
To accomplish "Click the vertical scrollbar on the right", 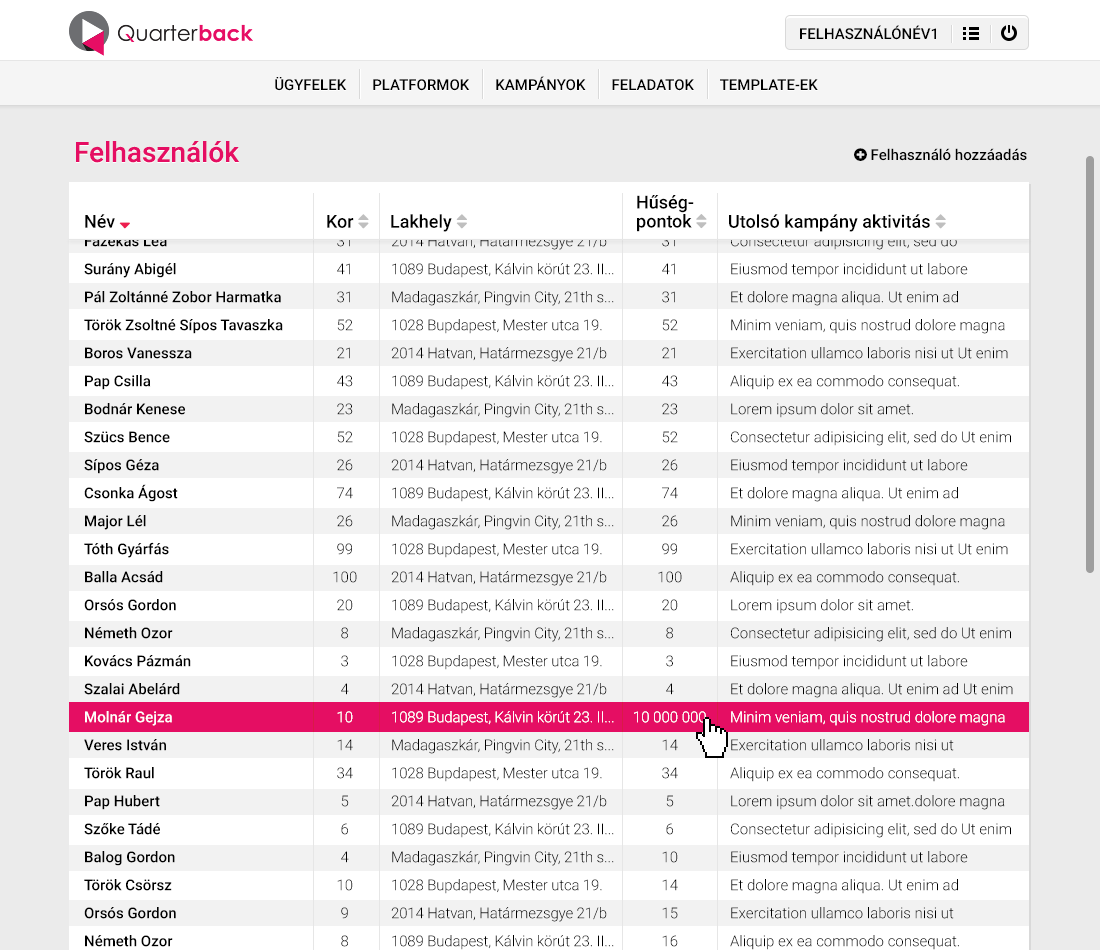I will [1089, 364].
